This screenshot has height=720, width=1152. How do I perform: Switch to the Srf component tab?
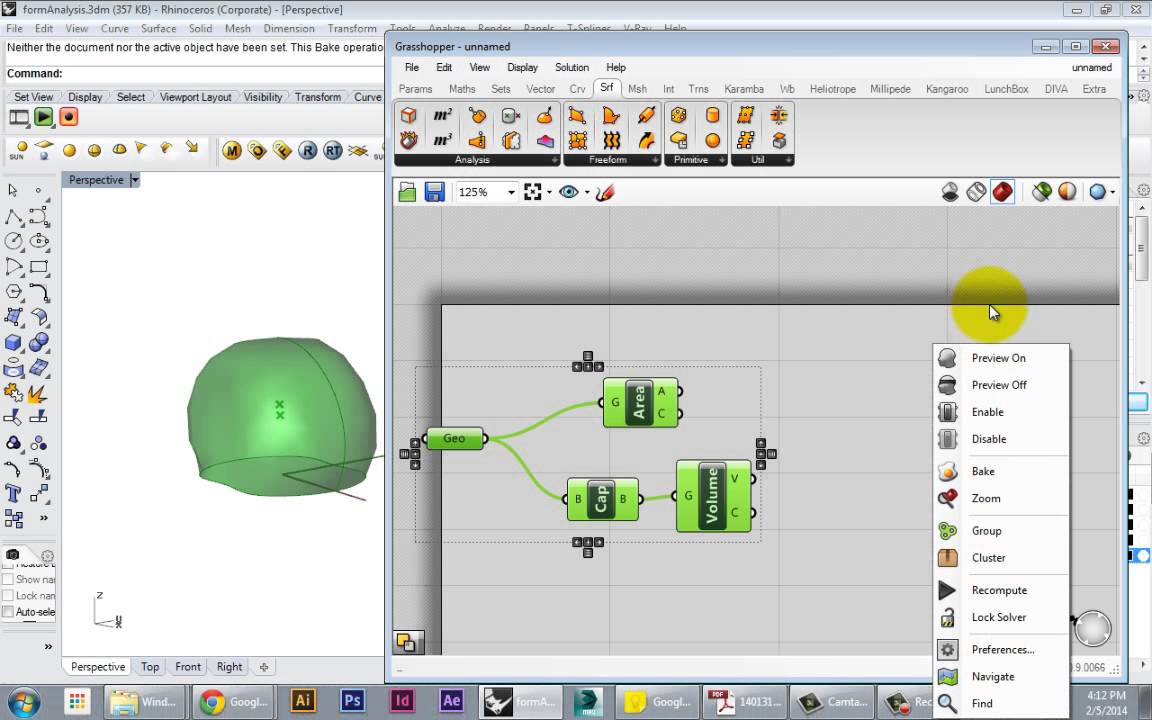point(606,87)
